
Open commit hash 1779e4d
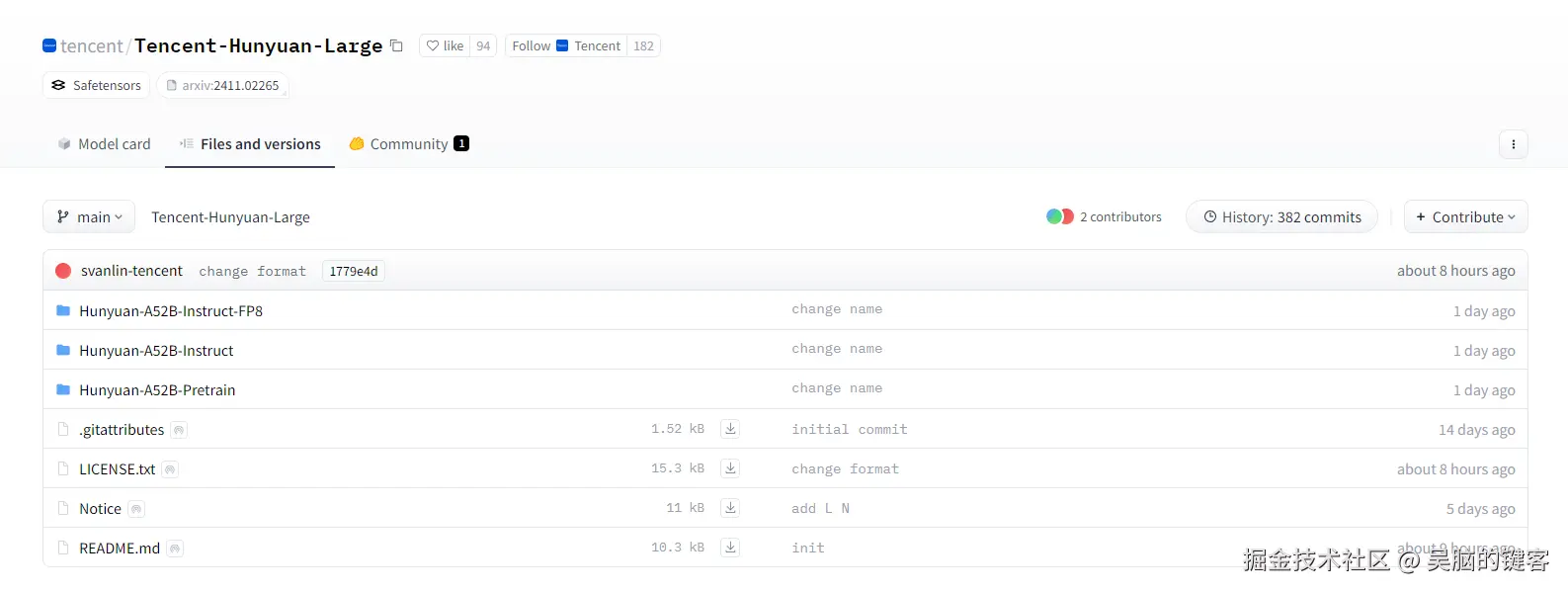[x=354, y=271]
